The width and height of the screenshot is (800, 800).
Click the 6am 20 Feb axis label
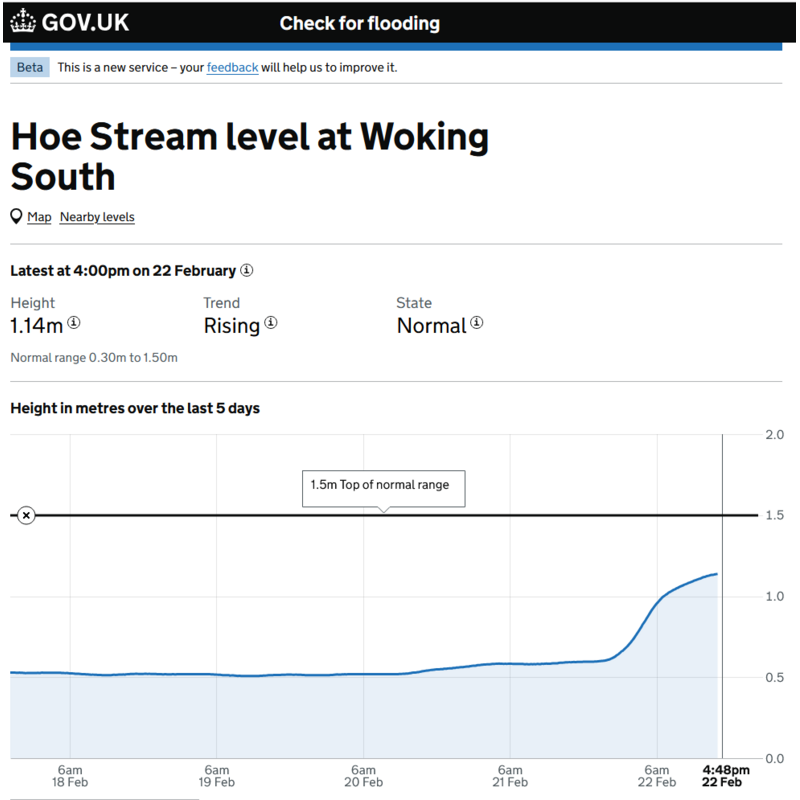click(363, 776)
